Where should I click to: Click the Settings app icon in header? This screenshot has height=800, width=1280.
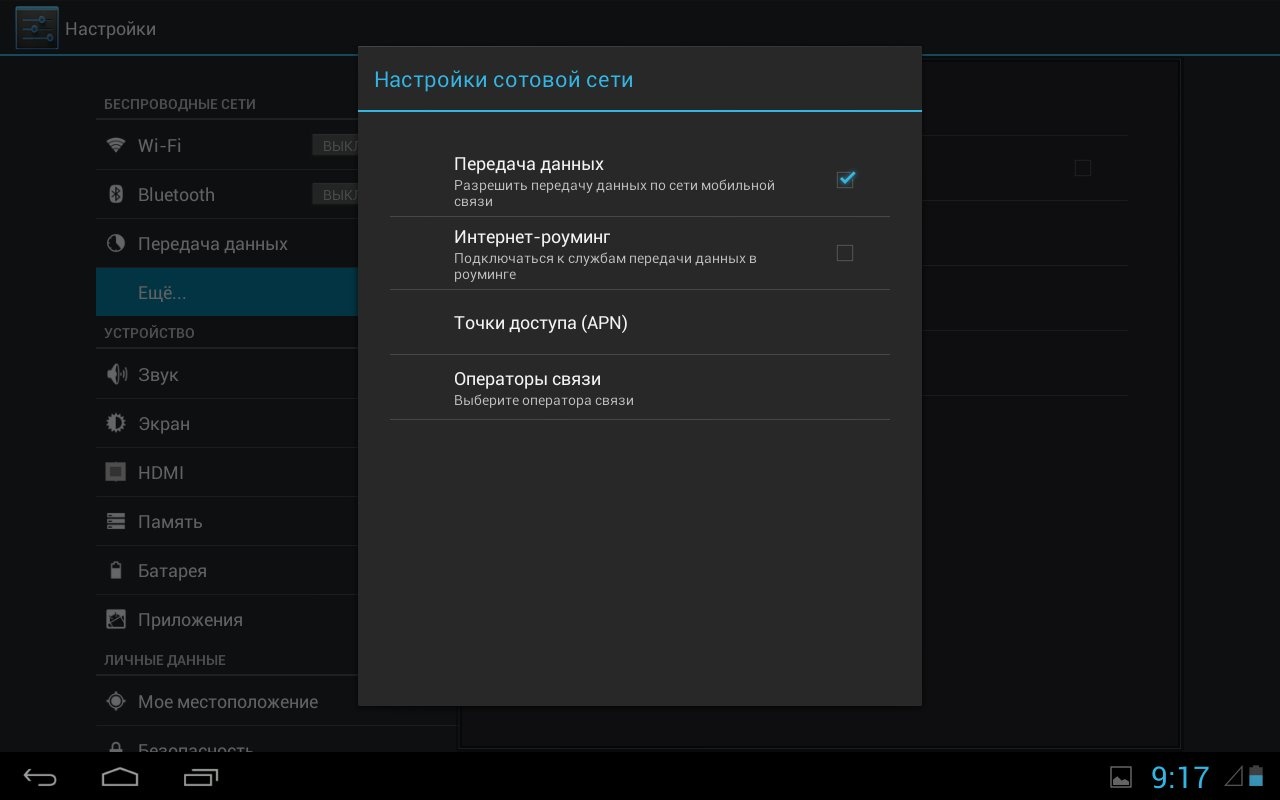(36, 29)
